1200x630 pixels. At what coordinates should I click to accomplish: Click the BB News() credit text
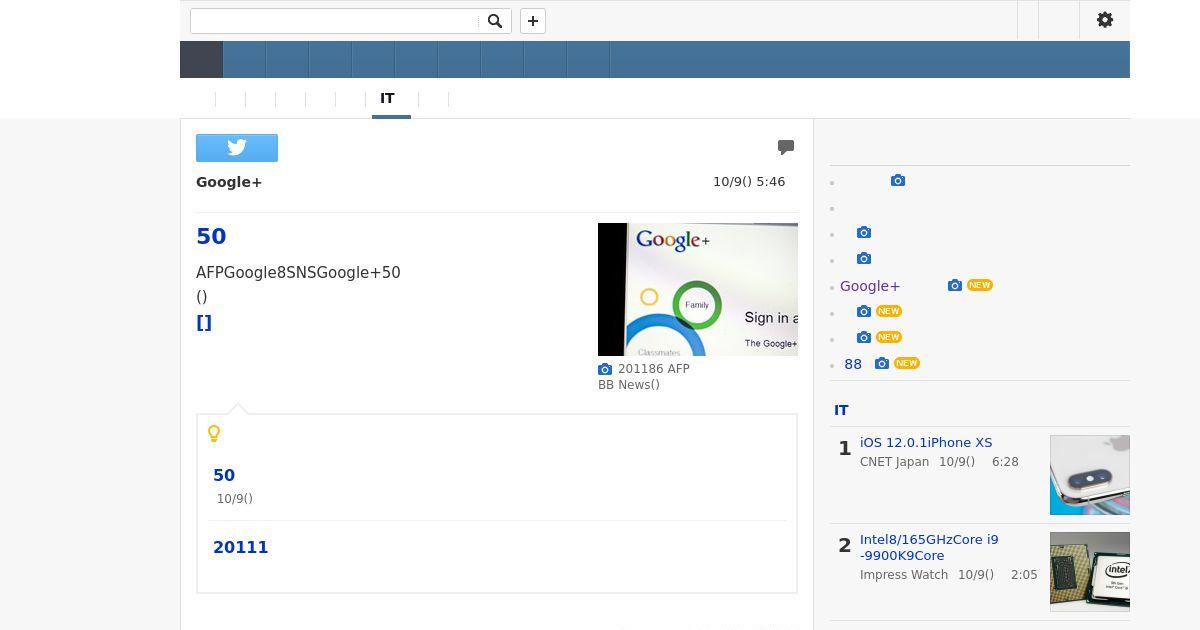[x=629, y=385]
